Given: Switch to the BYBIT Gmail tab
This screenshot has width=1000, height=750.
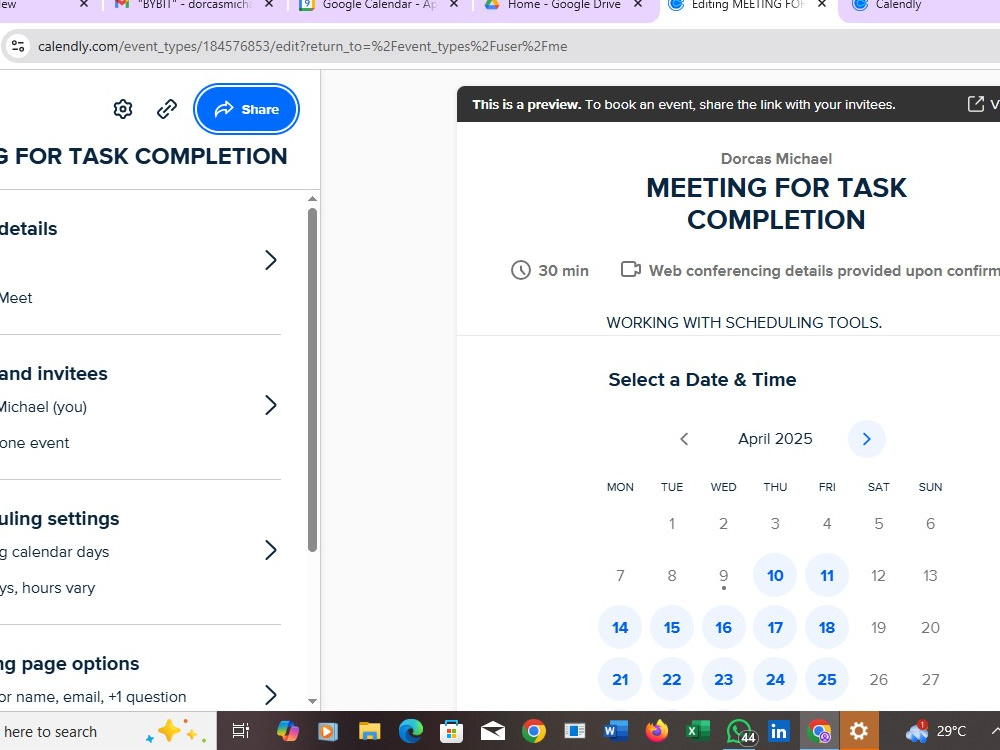Looking at the screenshot, I should click(195, 5).
